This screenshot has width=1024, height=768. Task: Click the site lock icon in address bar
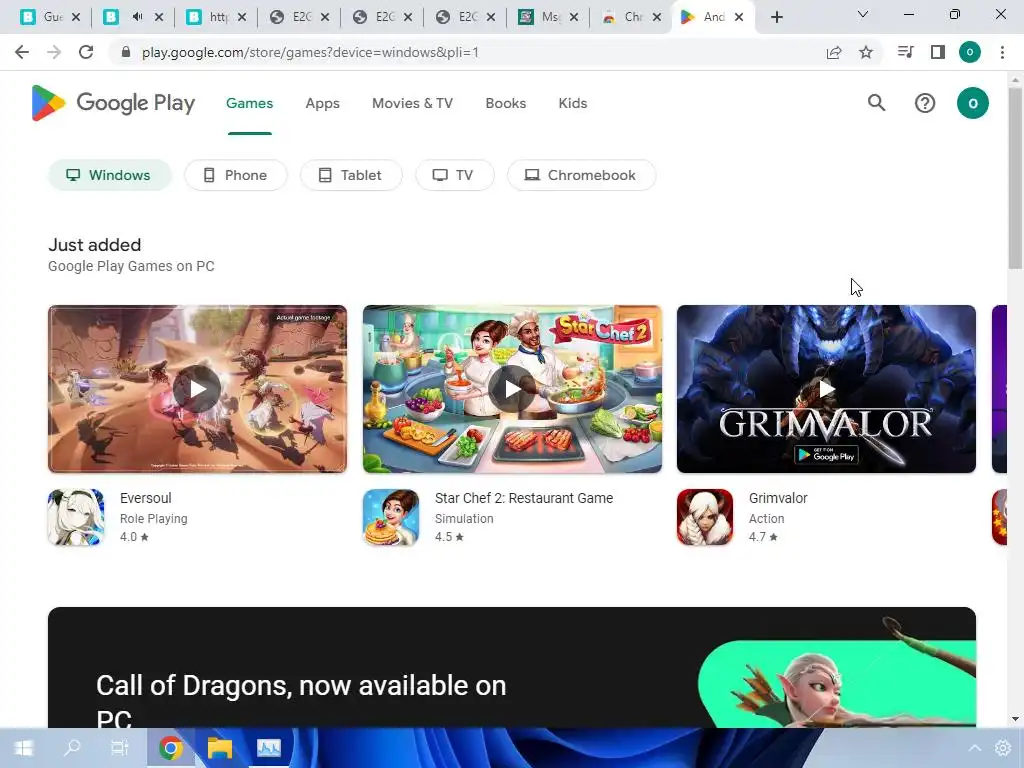pos(126,52)
